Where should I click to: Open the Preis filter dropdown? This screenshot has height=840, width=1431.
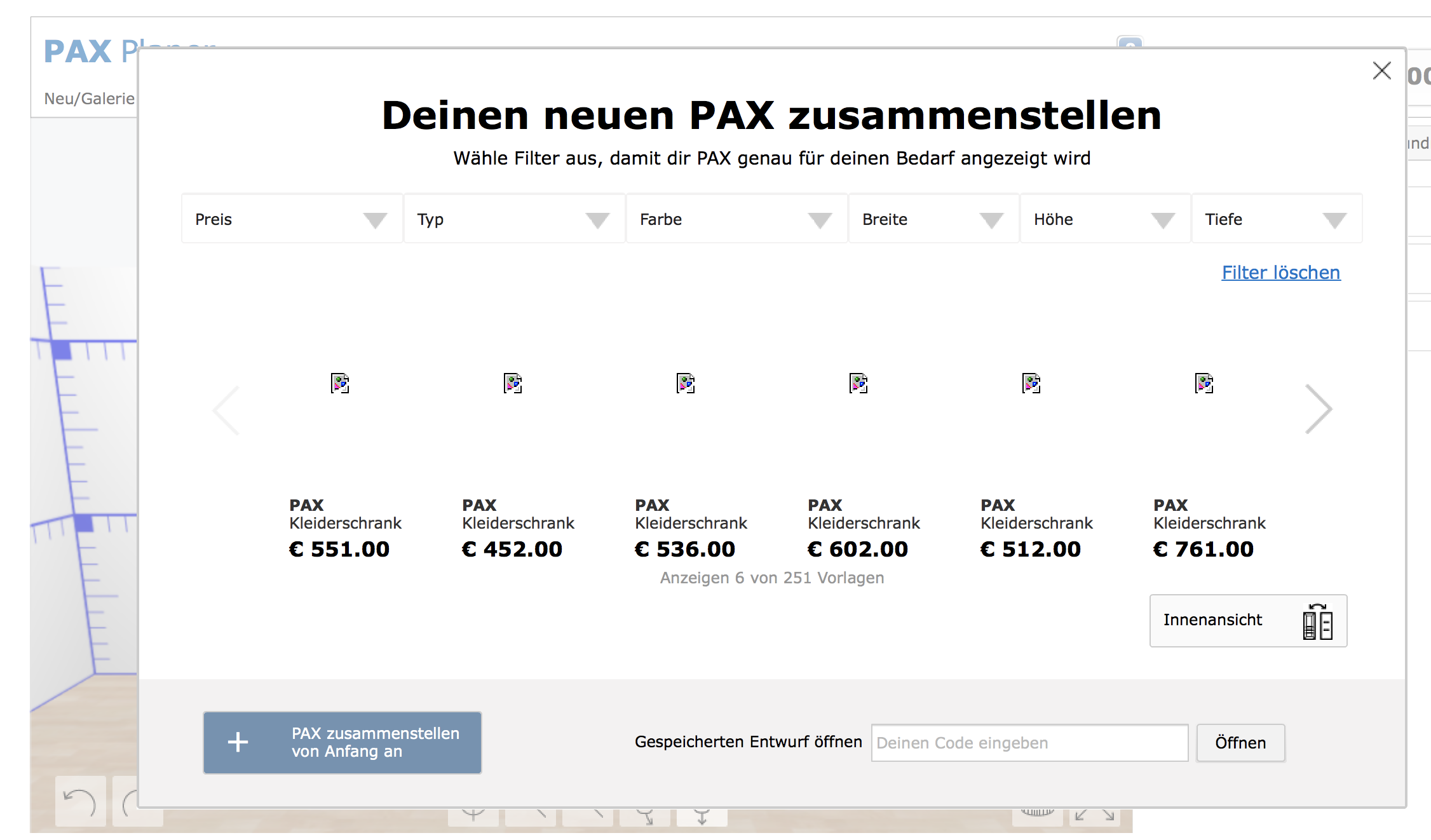(292, 219)
